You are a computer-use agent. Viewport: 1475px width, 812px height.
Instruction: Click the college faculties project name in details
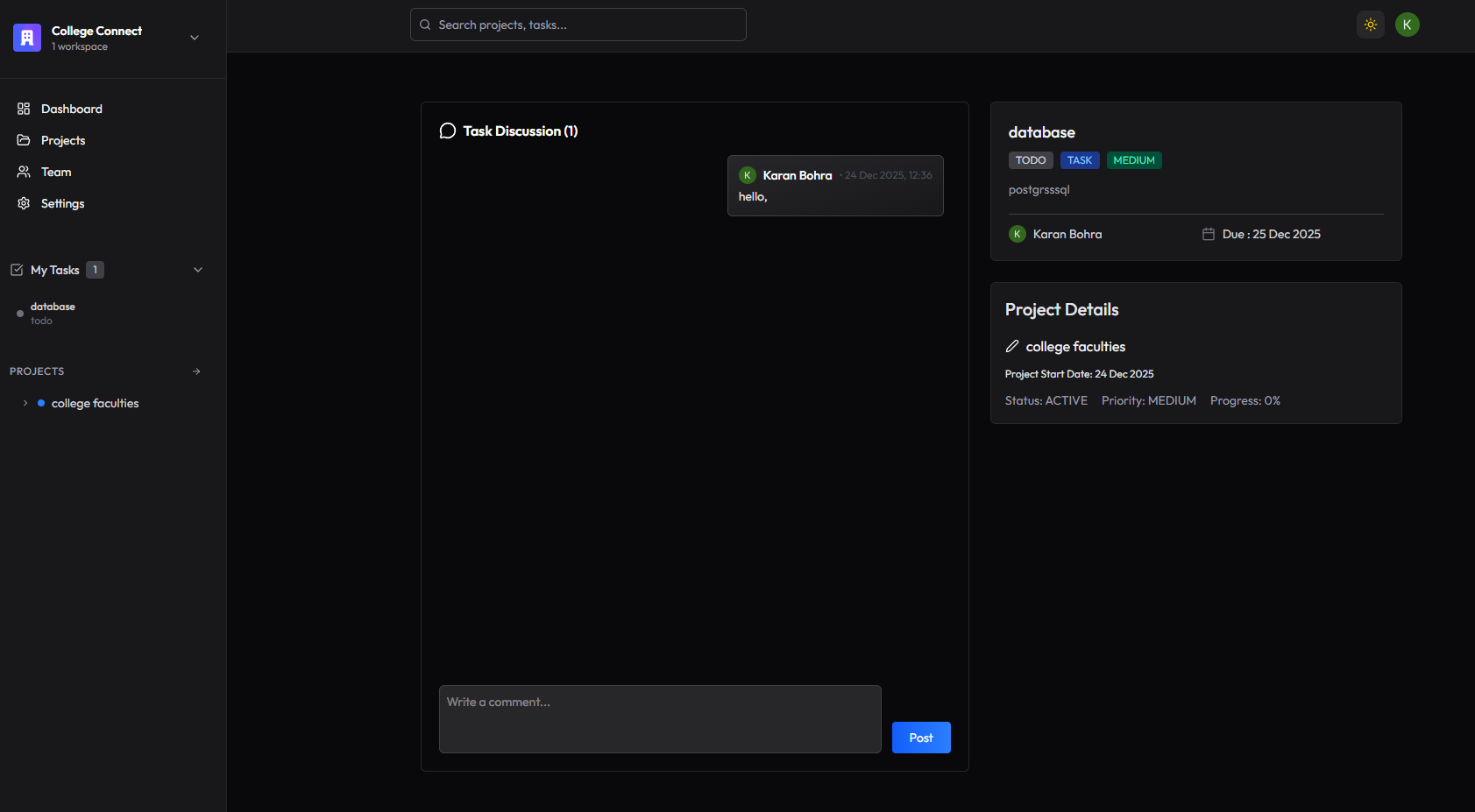tap(1075, 347)
